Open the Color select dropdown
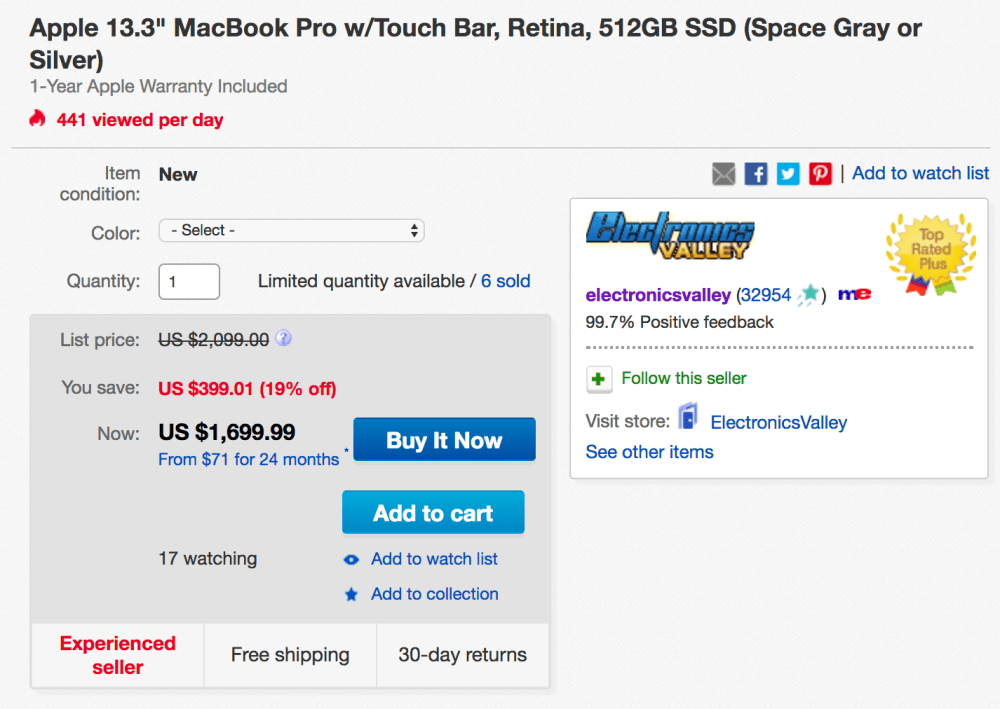Screen dimensions: 1000x709 click(x=291, y=231)
